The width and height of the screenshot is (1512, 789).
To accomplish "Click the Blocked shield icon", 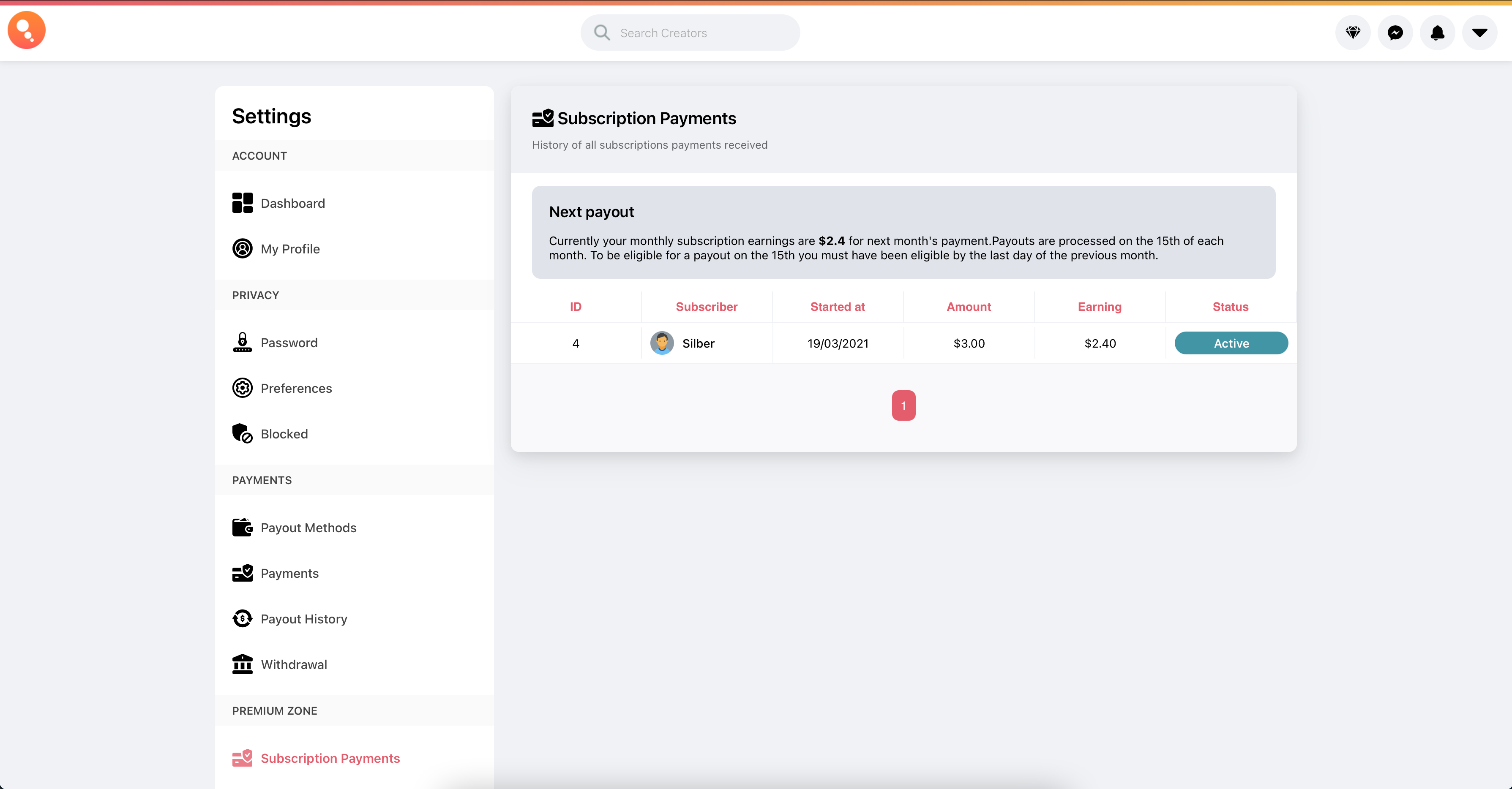I will pyautogui.click(x=243, y=433).
